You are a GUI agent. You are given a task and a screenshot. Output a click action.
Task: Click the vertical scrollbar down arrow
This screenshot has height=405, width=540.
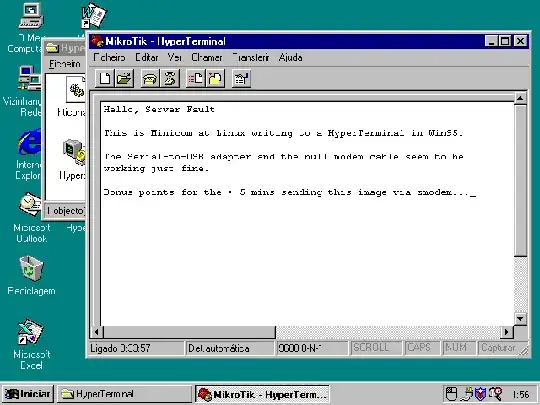pyautogui.click(x=520, y=319)
